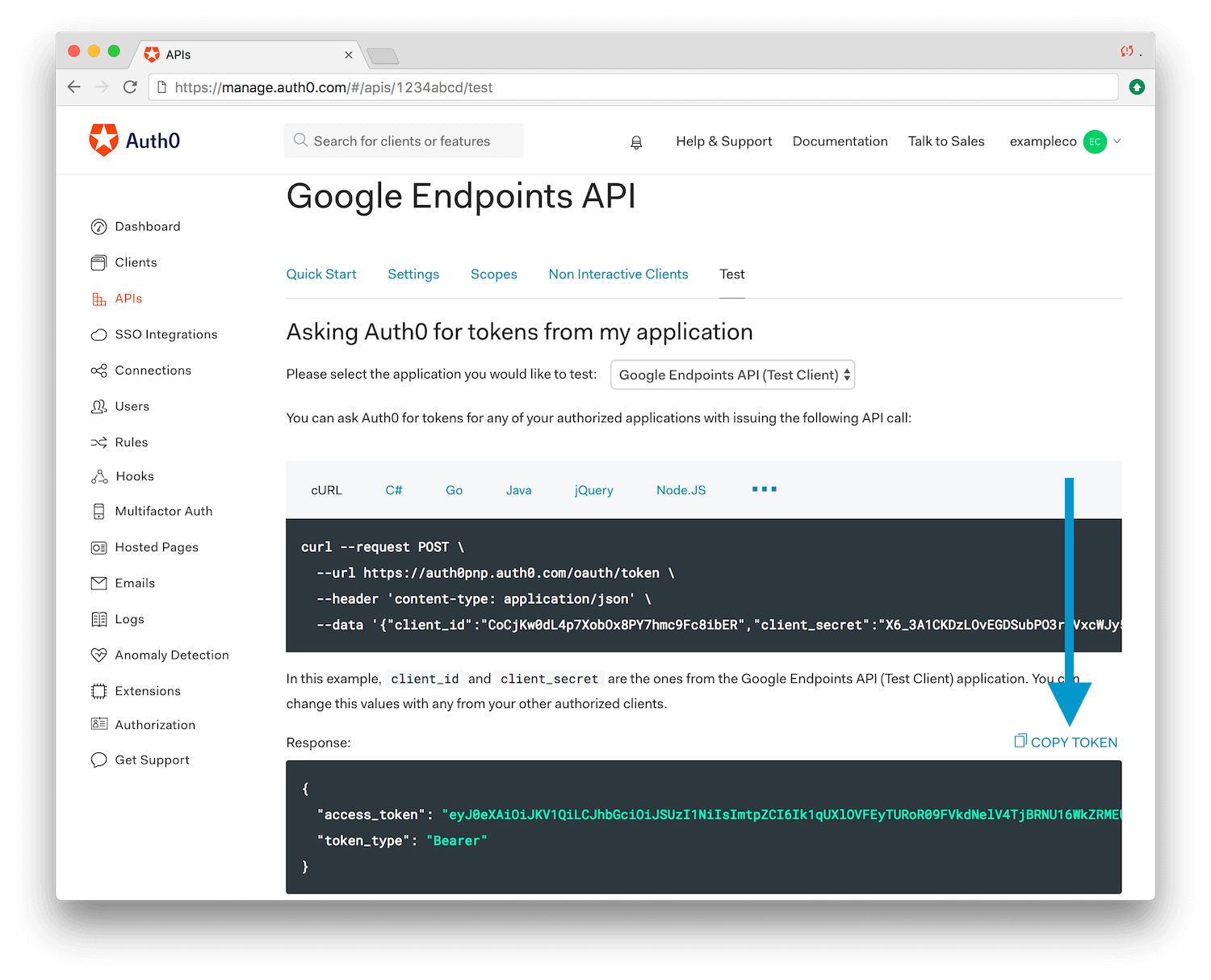1211x980 pixels.
Task: Click the Get Support chat icon
Action: pos(98,760)
